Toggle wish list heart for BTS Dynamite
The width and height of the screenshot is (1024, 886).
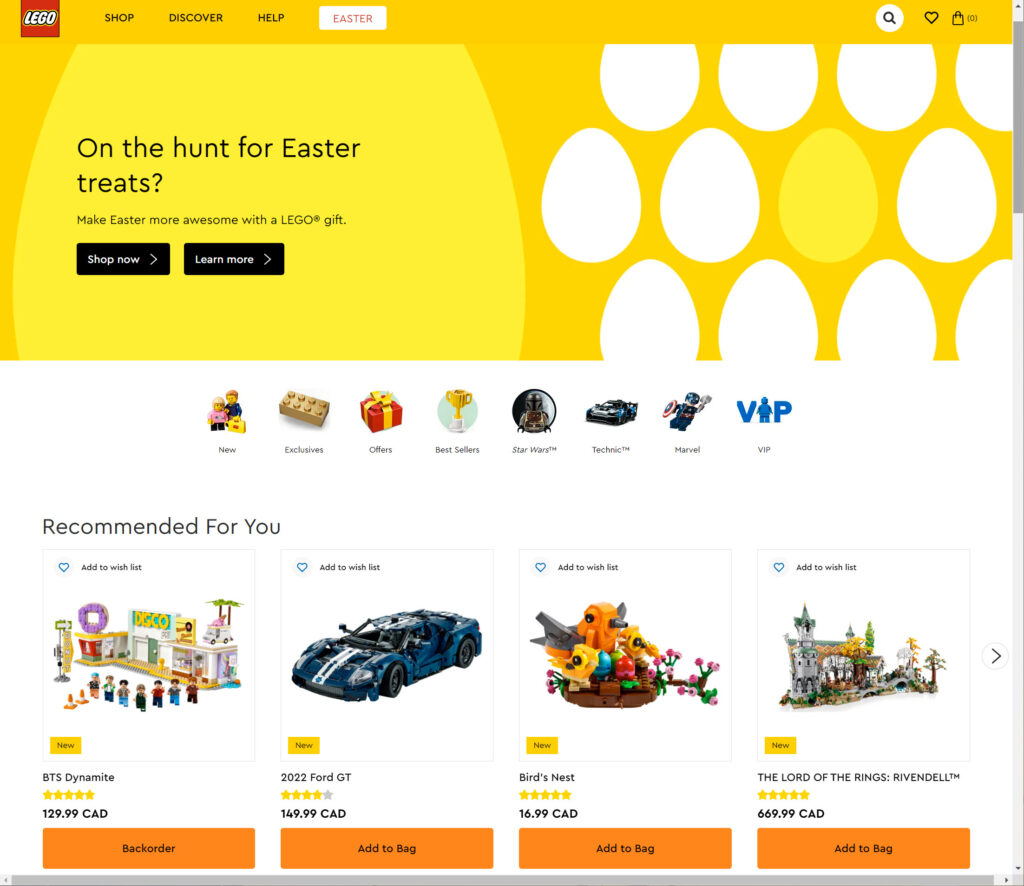point(63,567)
